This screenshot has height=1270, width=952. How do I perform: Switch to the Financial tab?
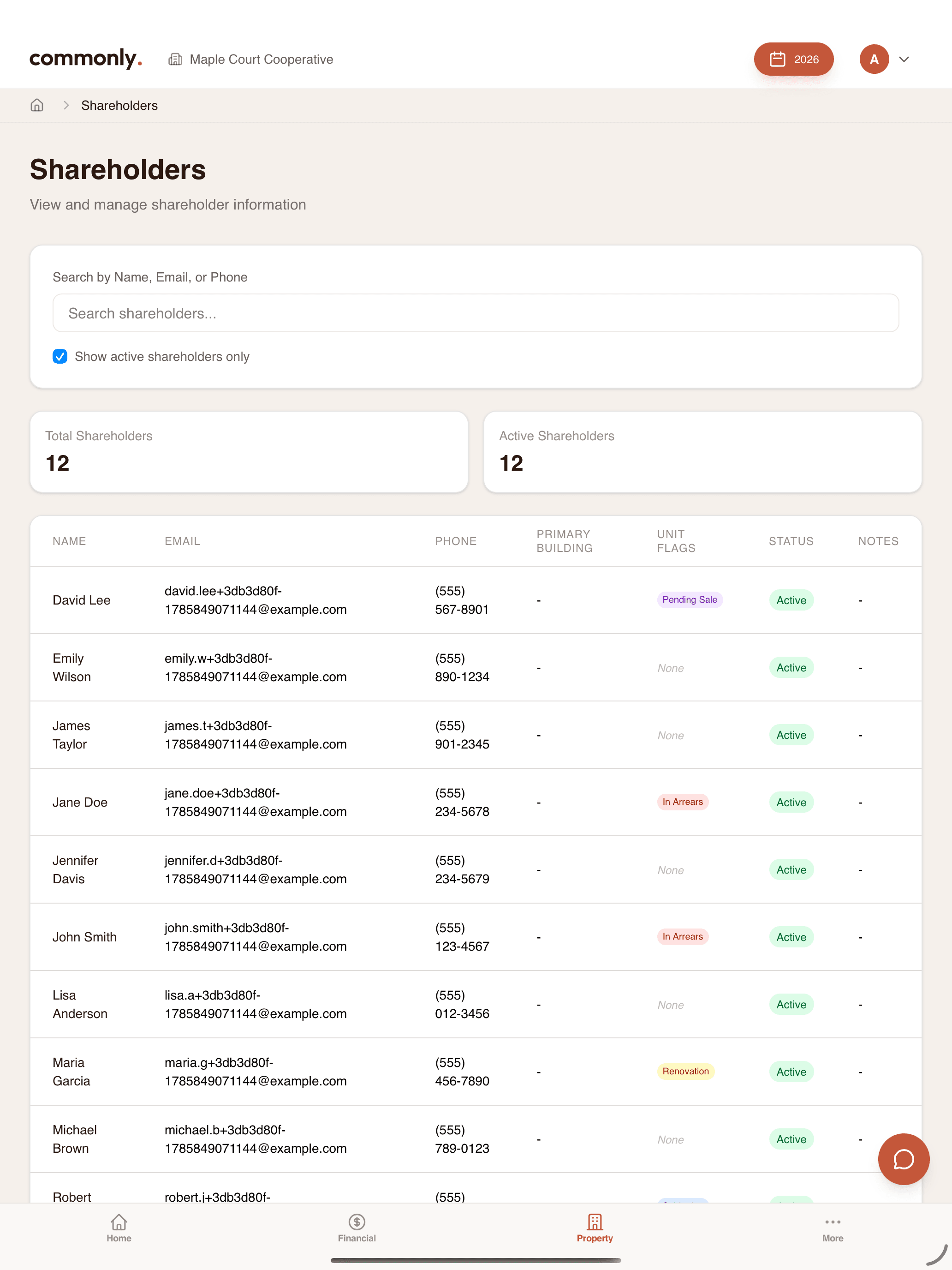(357, 1228)
